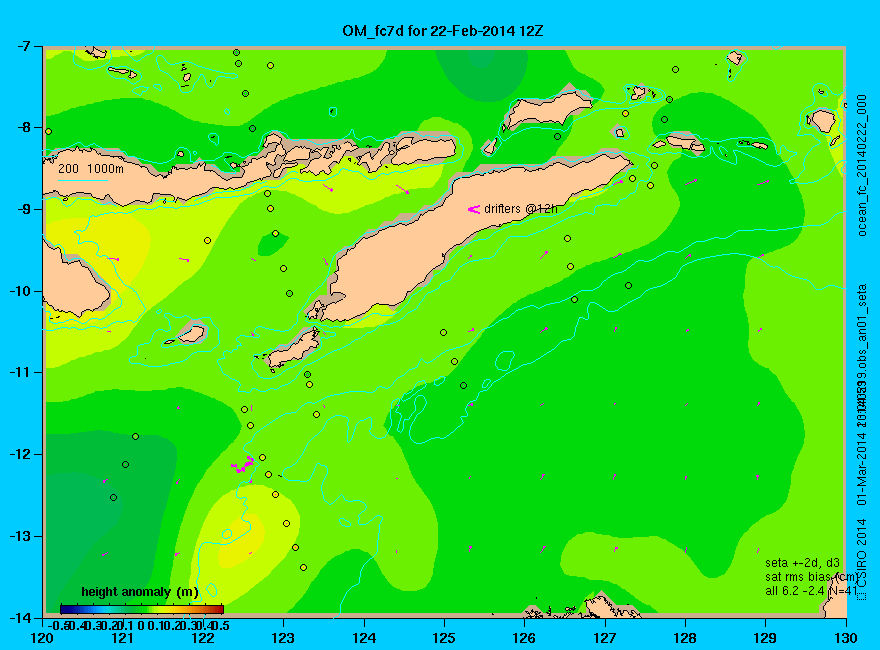This screenshot has height=650, width=880.
Task: Click the 'sat rms bias (cm)' annotation
Action: click(811, 577)
